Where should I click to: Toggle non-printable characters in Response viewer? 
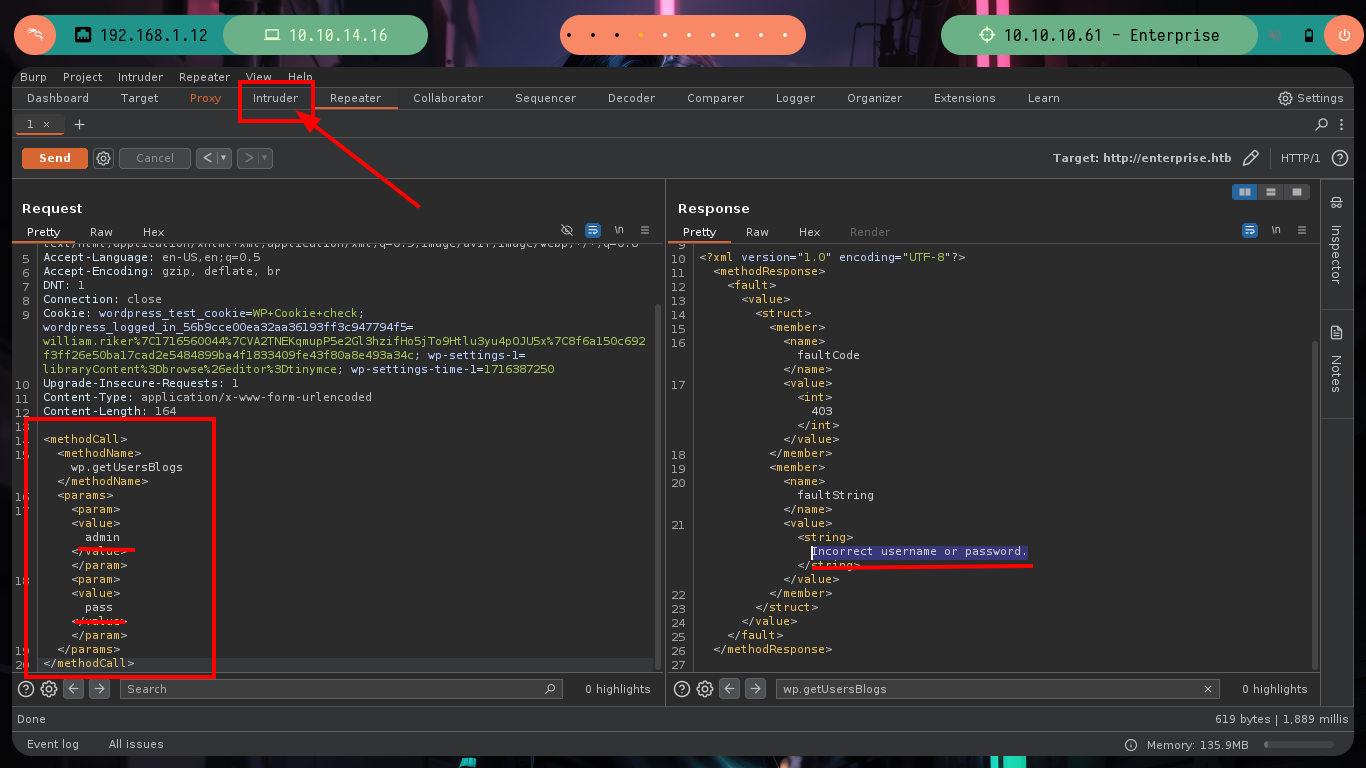(1276, 230)
